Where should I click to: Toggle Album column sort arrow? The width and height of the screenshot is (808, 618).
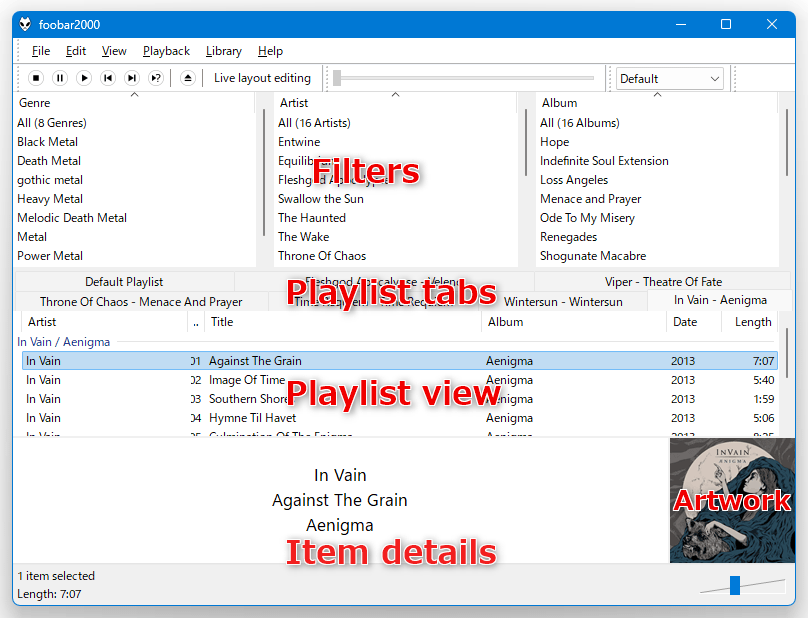[x=657, y=95]
